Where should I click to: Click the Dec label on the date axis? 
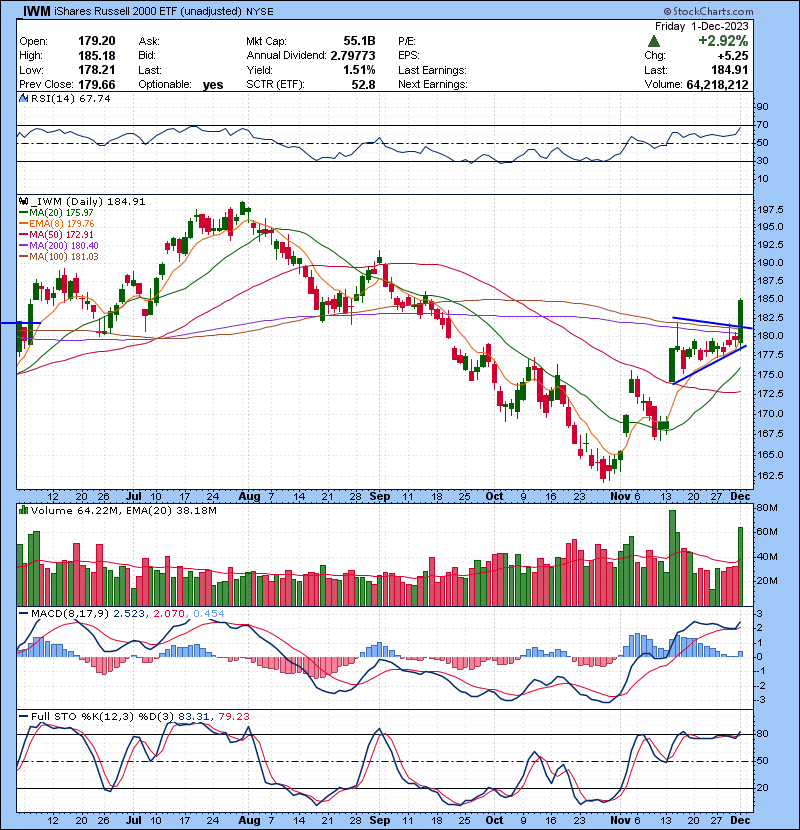pyautogui.click(x=741, y=495)
